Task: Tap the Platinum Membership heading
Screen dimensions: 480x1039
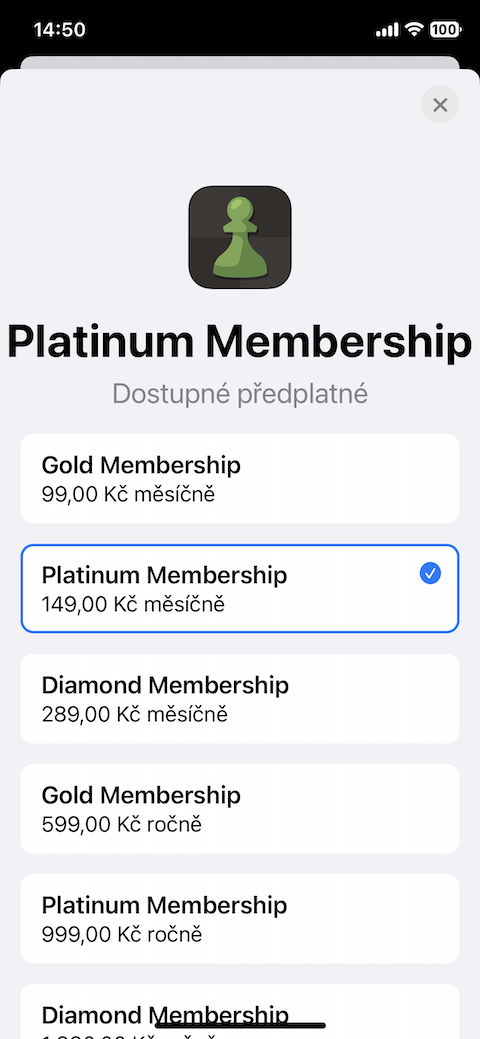Action: coord(240,341)
